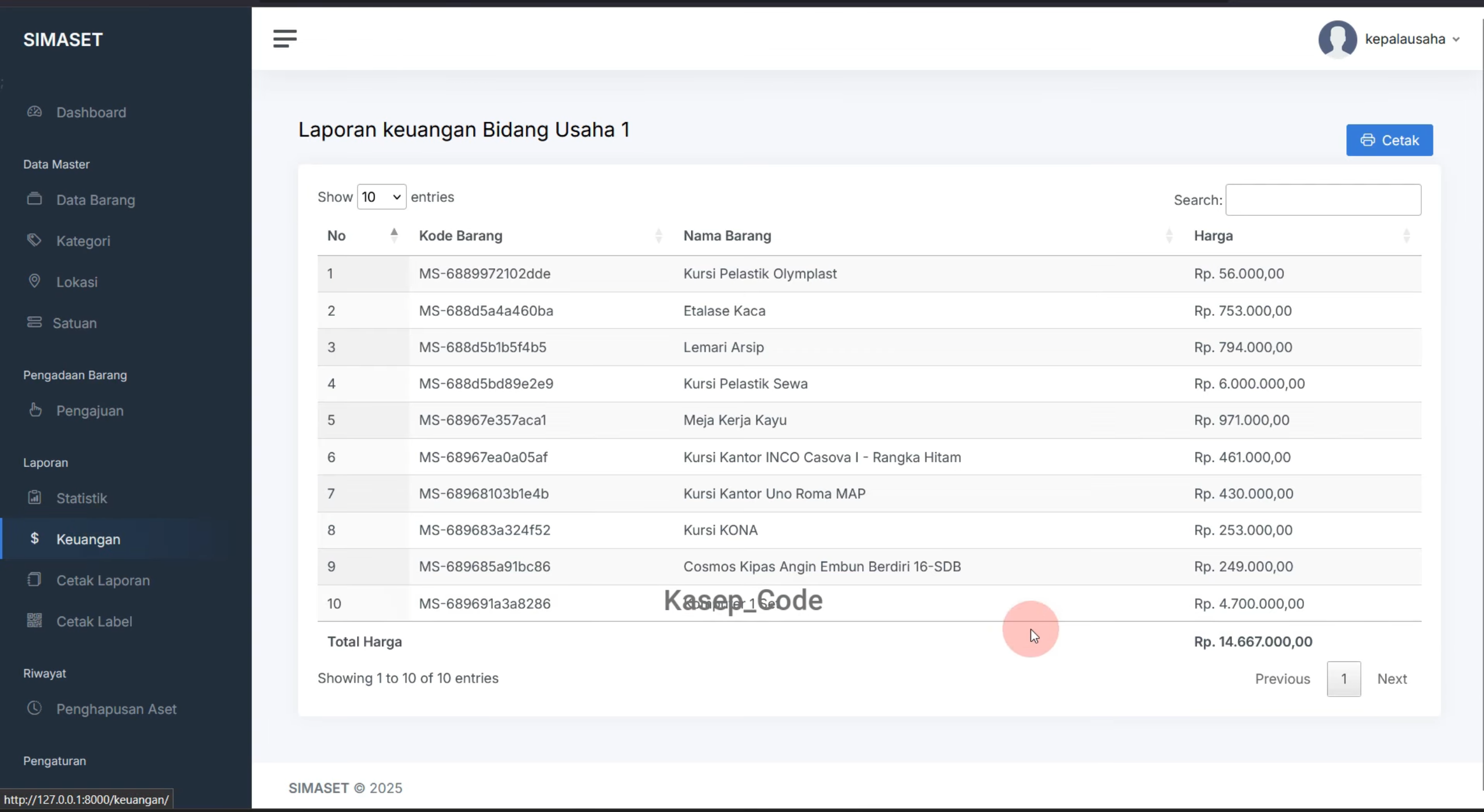
Task: Open the Dashboard menu item
Action: click(x=91, y=112)
